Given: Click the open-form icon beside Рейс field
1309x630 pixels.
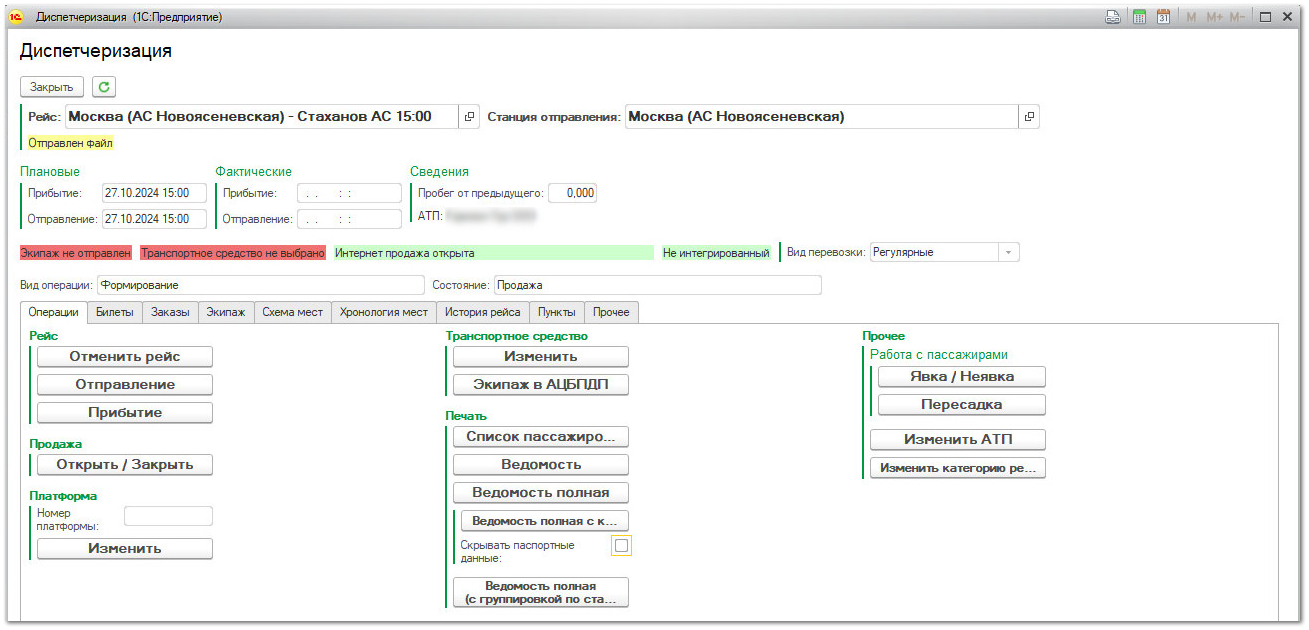Looking at the screenshot, I should (470, 117).
